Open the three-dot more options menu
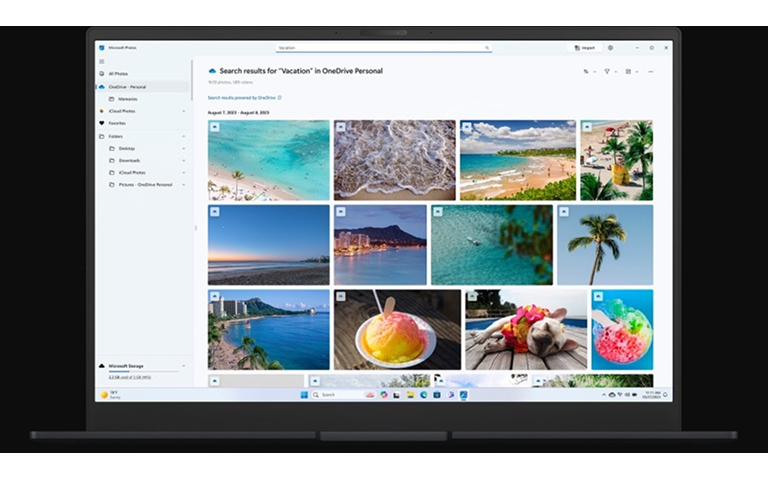Image resolution: width=768 pixels, height=480 pixels. 651,72
